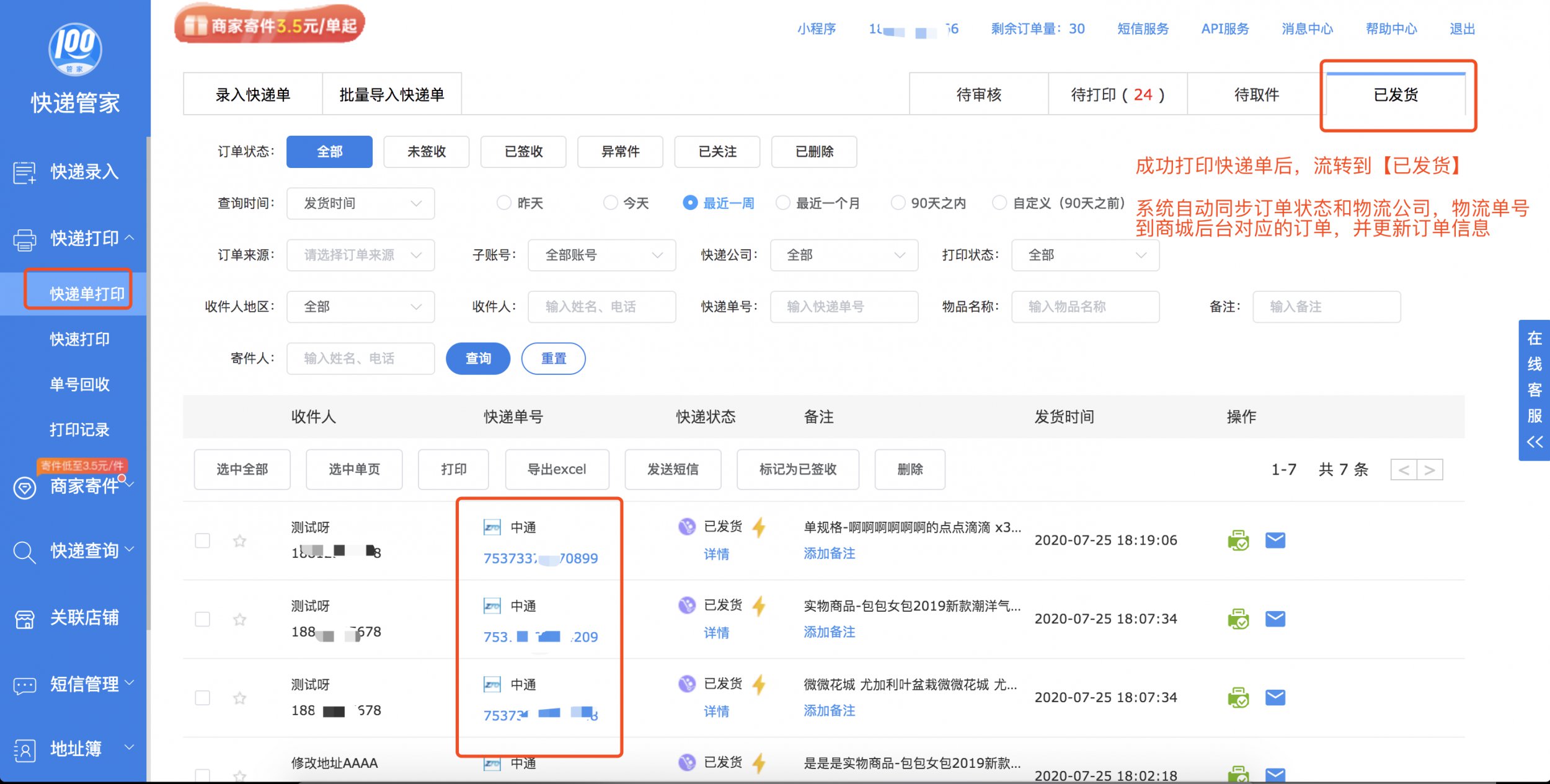Star the 微微花城 order row
This screenshot has height=784, width=1550.
point(239,698)
